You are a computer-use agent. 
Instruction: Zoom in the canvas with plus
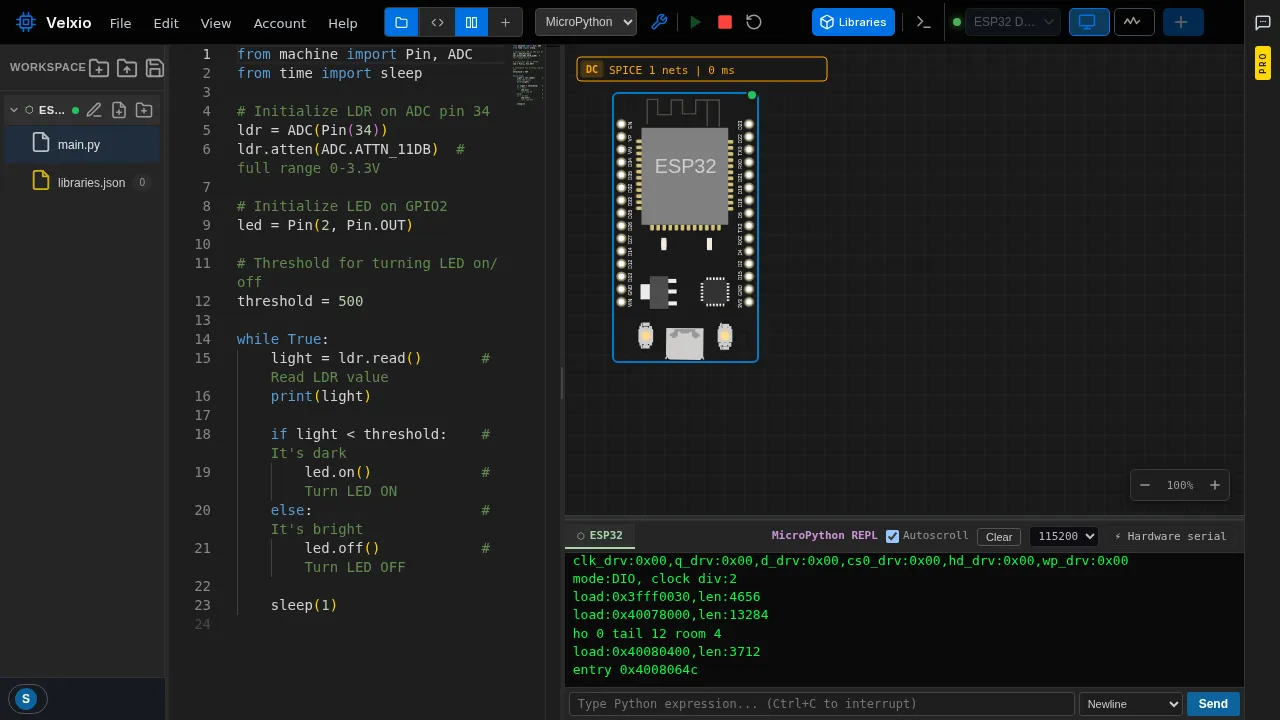[x=1215, y=485]
